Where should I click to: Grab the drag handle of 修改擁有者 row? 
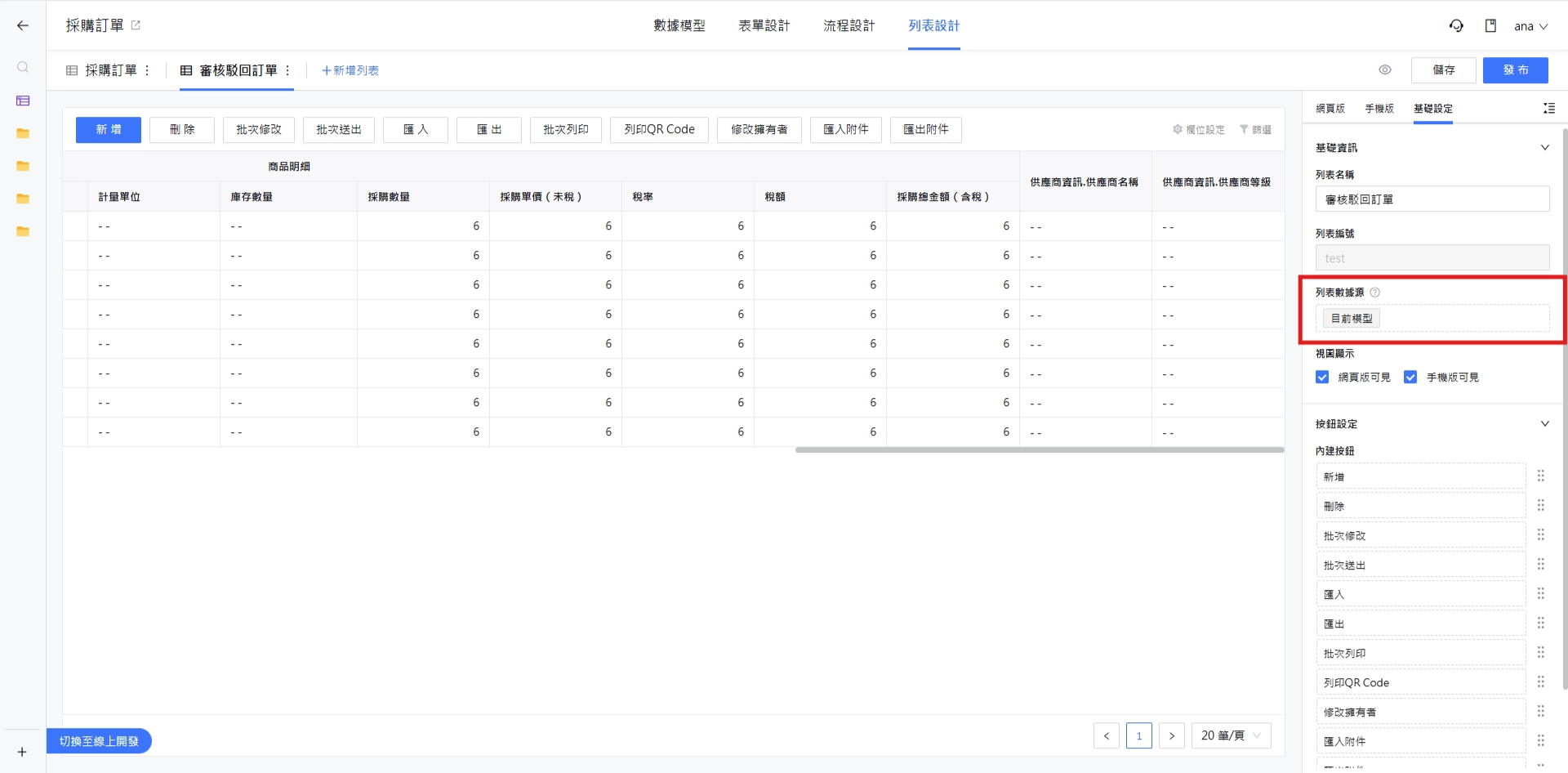click(x=1541, y=711)
